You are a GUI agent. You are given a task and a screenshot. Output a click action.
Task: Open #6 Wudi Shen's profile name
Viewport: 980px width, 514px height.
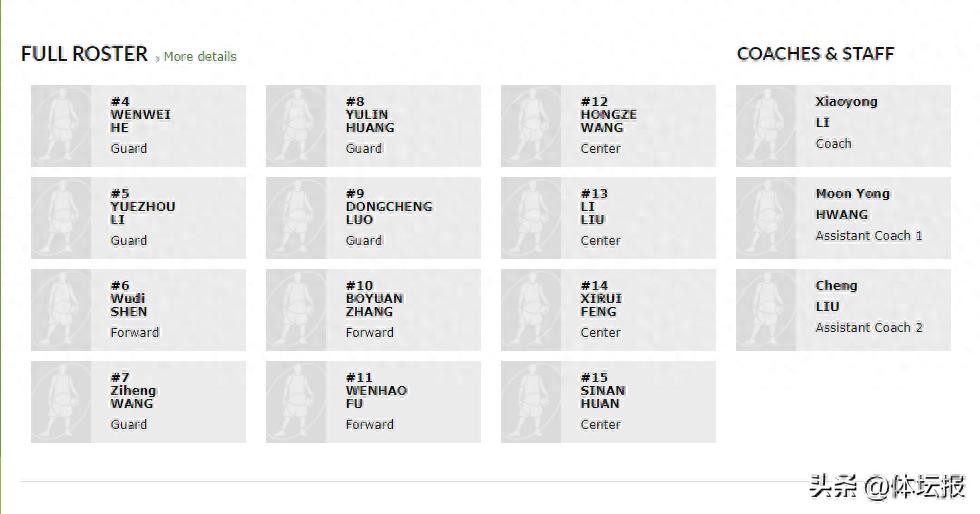pos(128,305)
